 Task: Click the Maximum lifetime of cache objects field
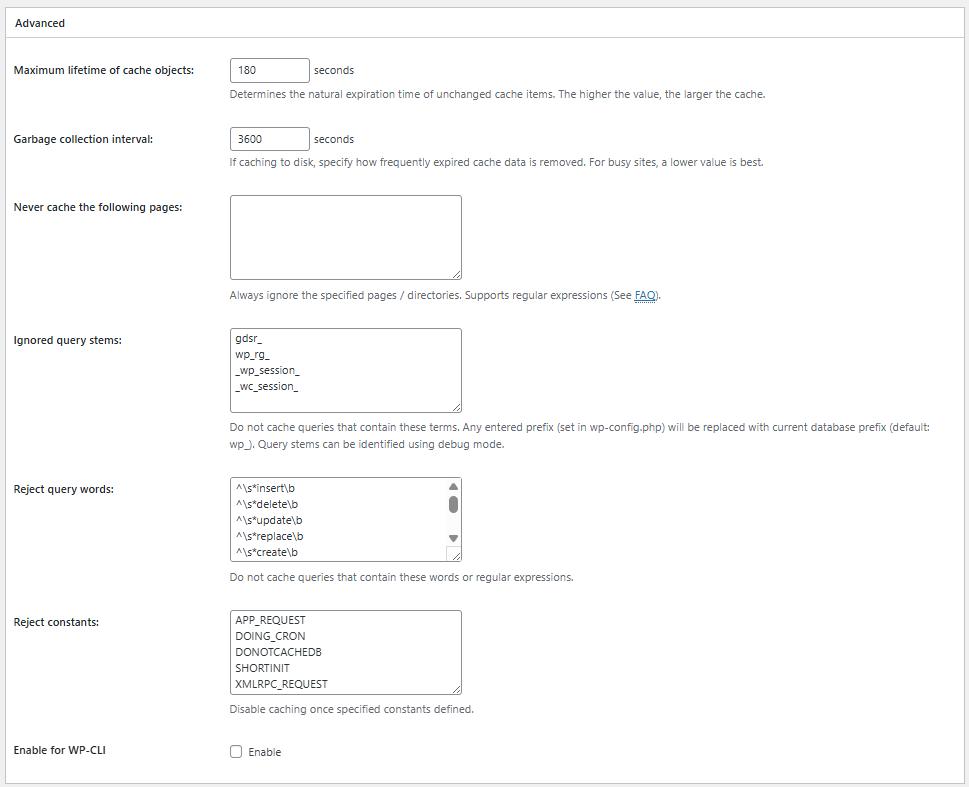coord(269,71)
